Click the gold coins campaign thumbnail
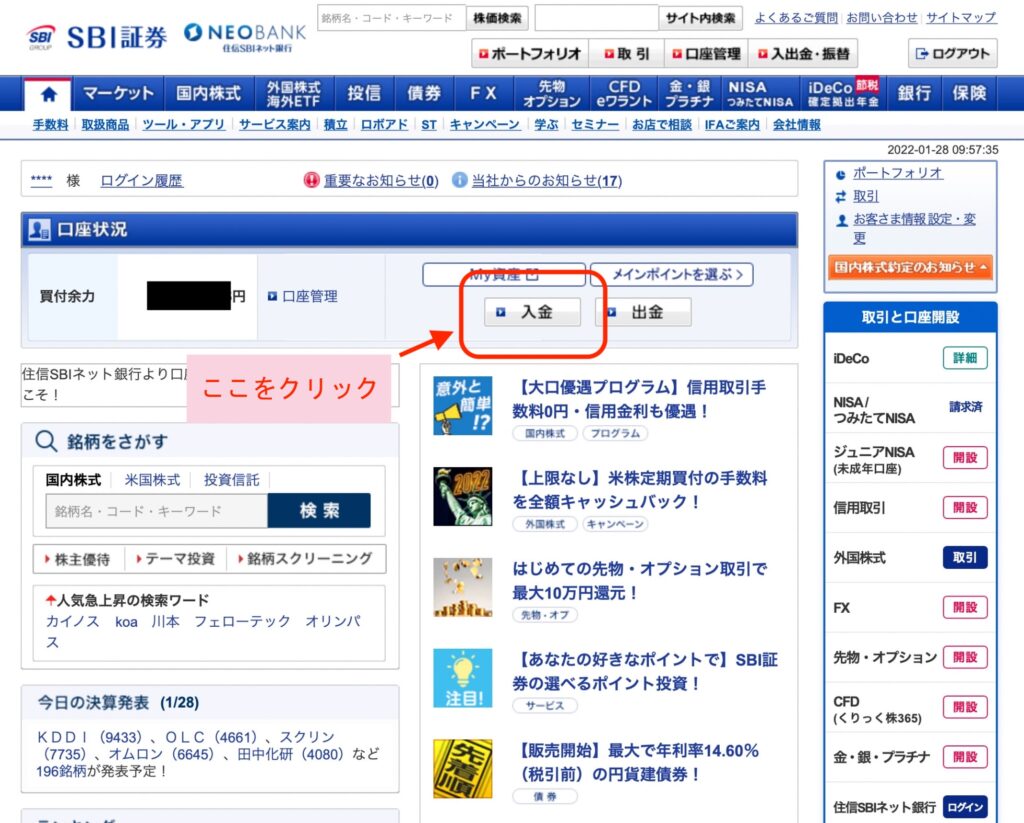The image size is (1024, 823). point(462,587)
